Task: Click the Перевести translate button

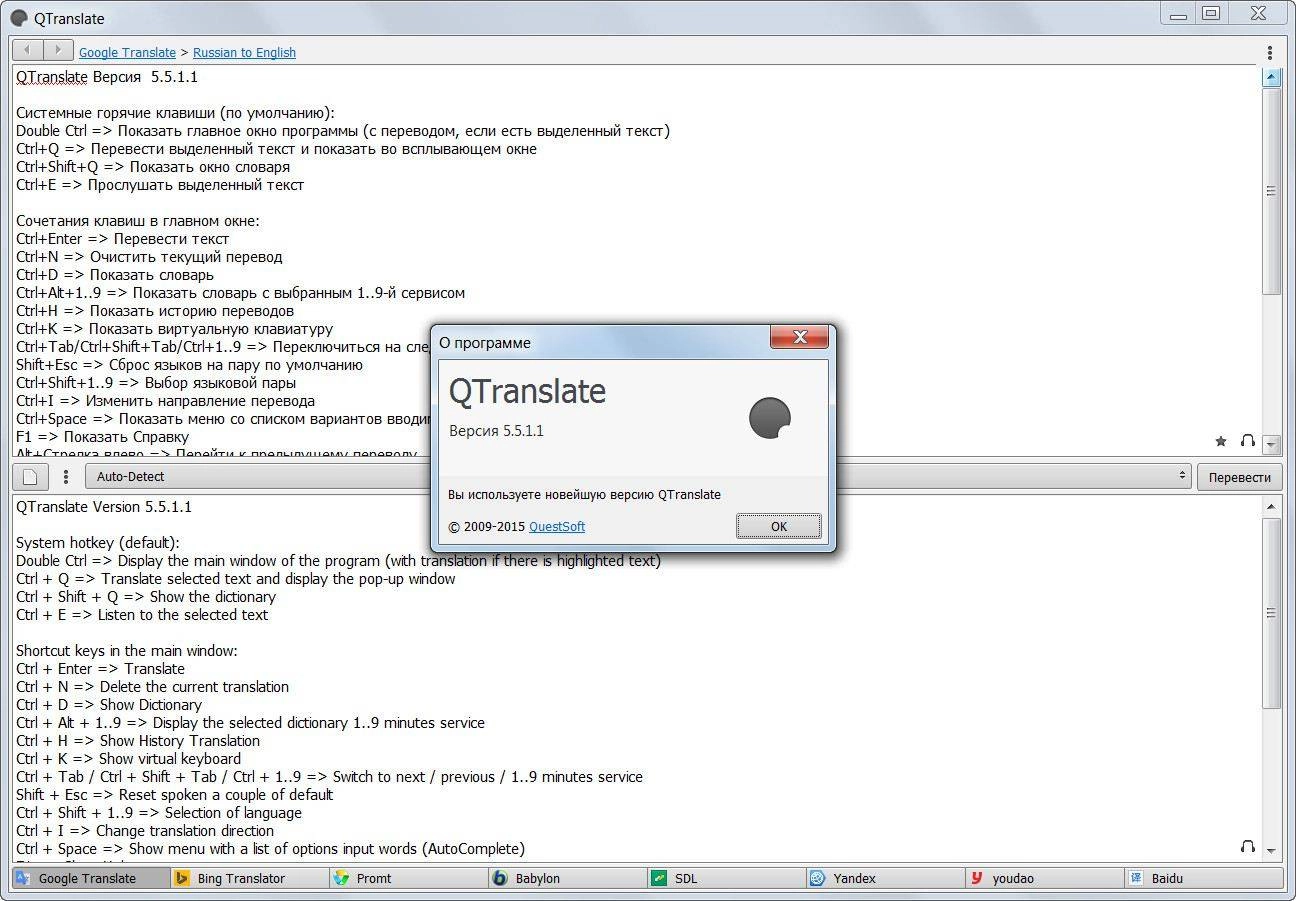Action: tap(1239, 477)
